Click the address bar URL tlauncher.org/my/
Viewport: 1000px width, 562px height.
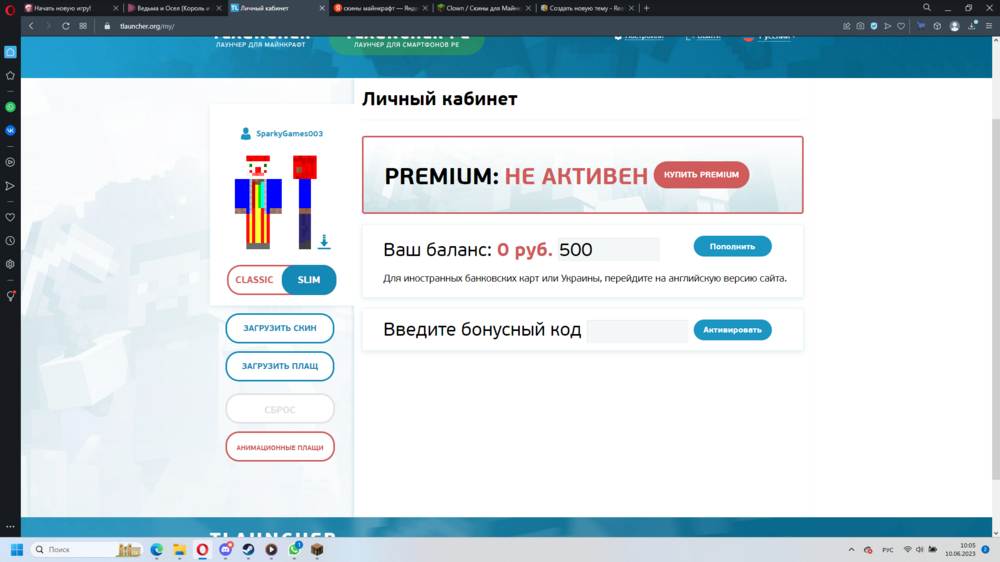147,26
